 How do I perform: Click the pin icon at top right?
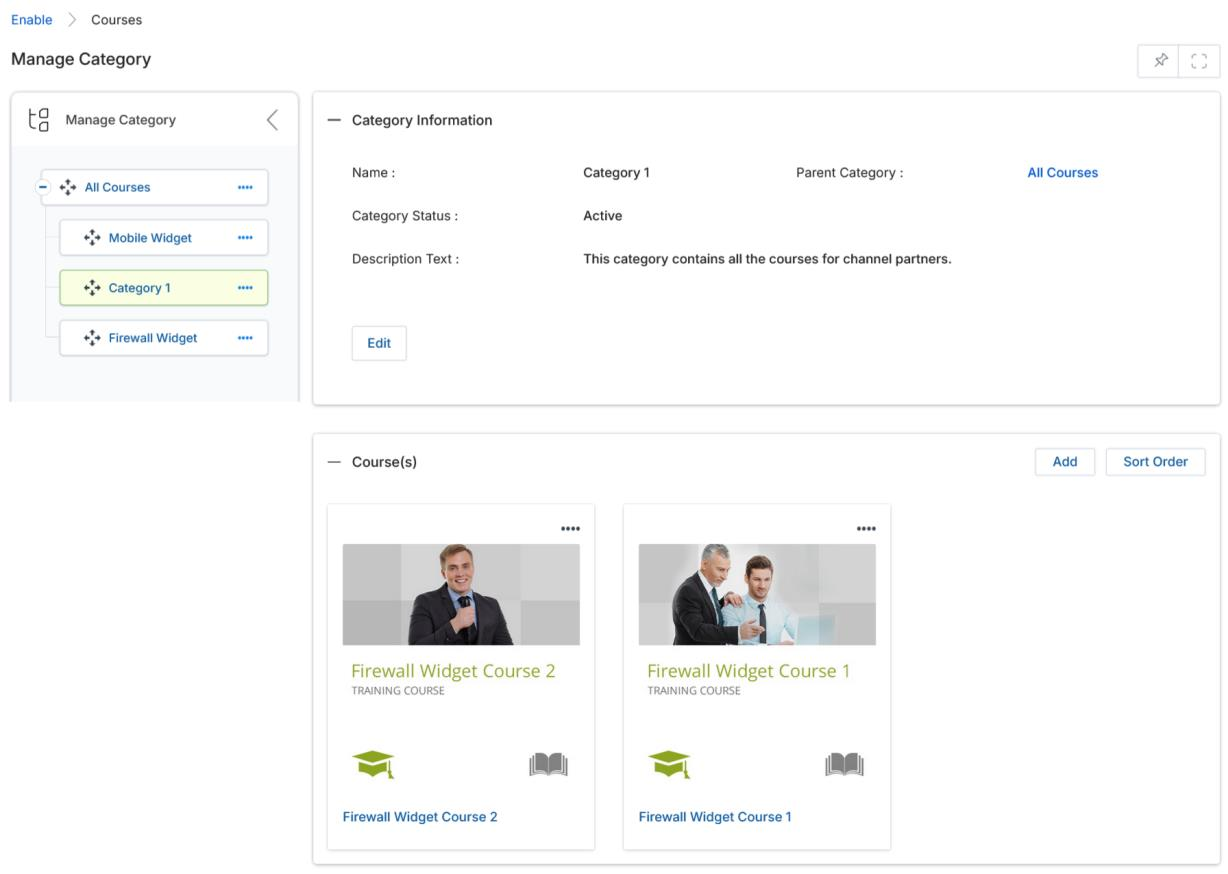[1160, 61]
